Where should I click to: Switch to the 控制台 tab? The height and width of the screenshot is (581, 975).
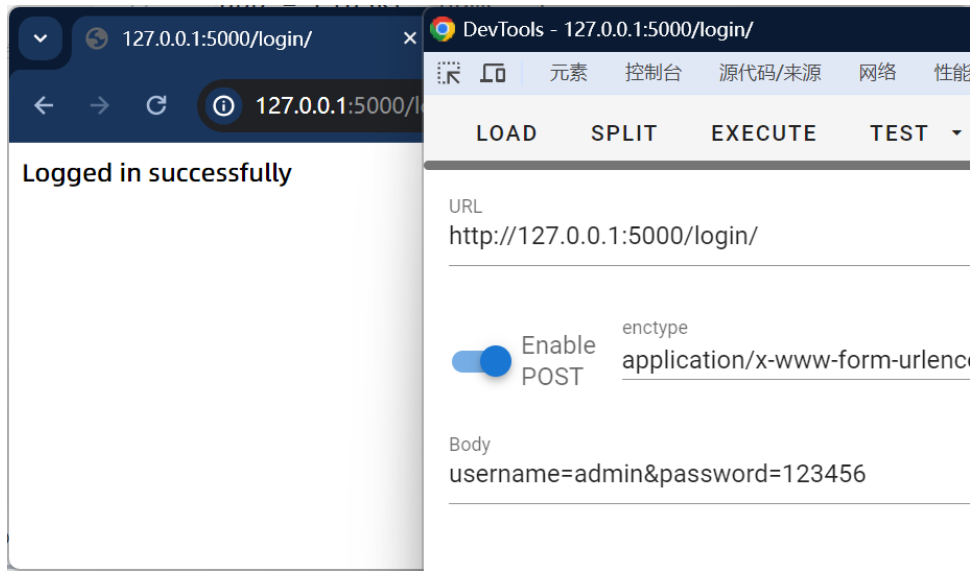[653, 73]
